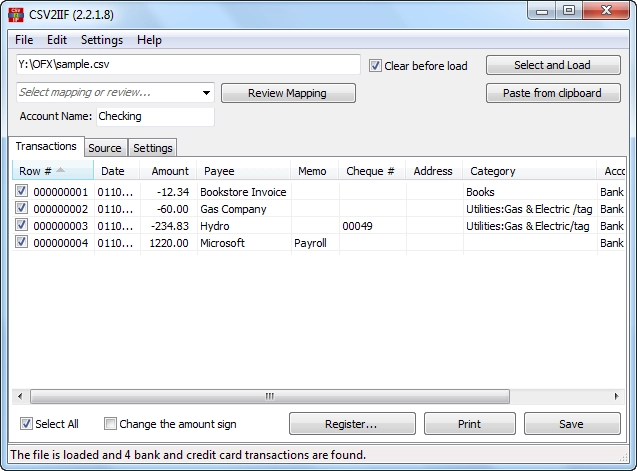Switch to the Settings tab
This screenshot has width=637, height=471.
(153, 148)
